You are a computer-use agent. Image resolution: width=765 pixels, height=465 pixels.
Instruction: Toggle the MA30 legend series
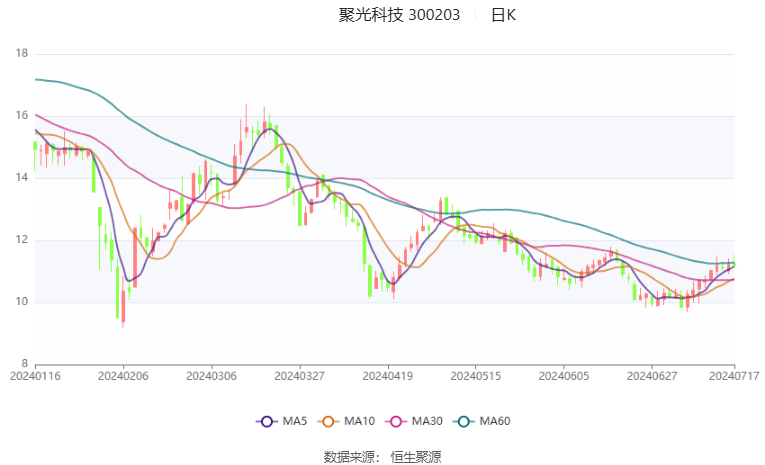click(x=414, y=421)
